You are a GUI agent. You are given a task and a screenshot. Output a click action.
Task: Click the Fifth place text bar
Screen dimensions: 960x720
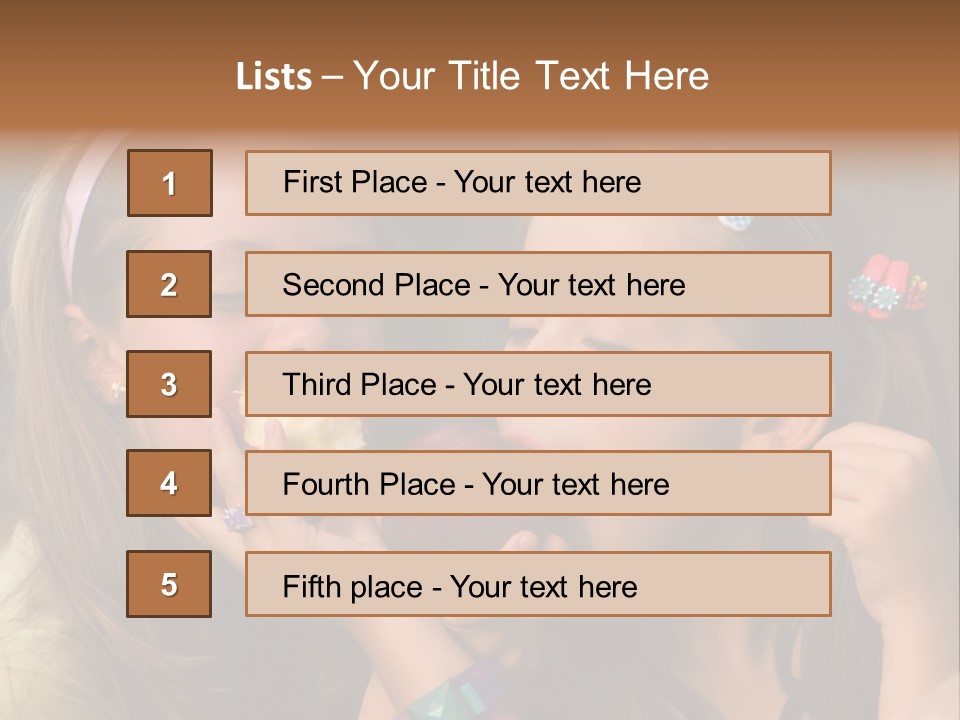[x=538, y=584]
